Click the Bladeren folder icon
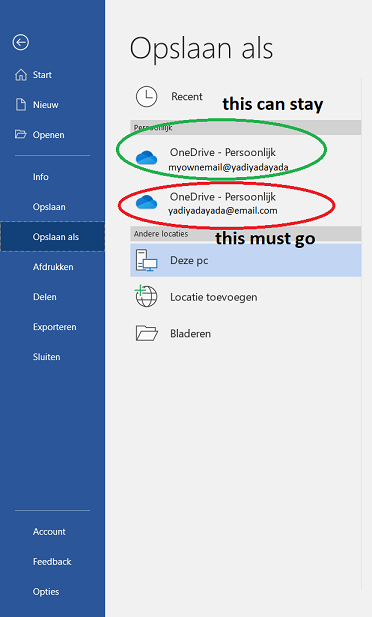The height and width of the screenshot is (617, 372). (146, 333)
